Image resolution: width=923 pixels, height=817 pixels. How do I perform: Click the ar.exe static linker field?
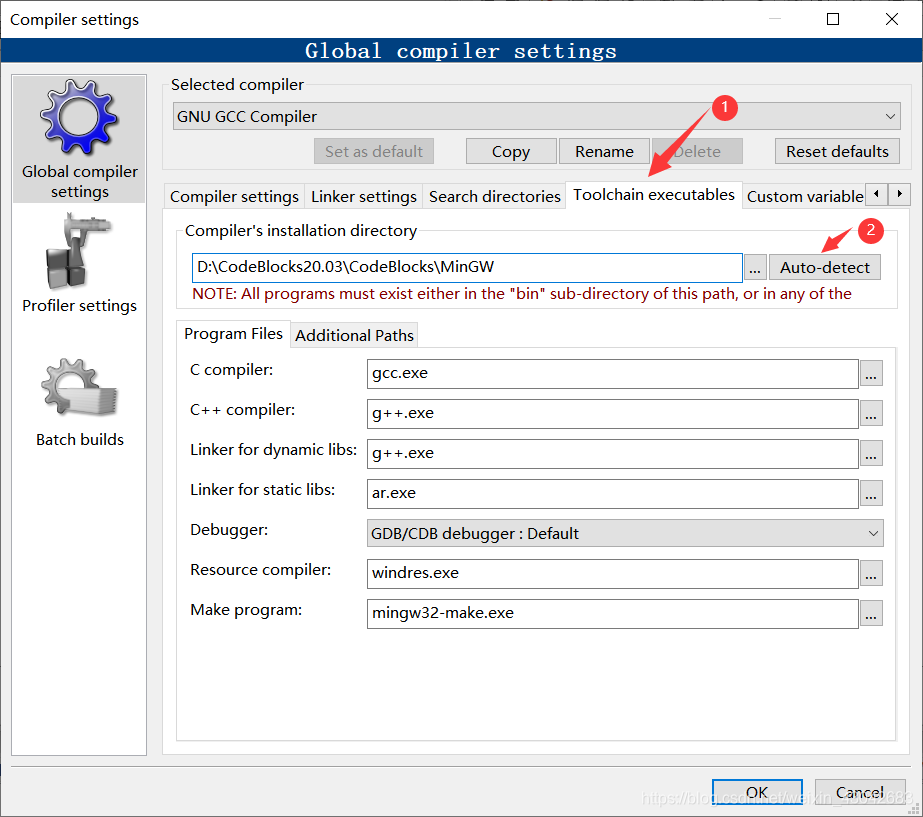tap(612, 493)
